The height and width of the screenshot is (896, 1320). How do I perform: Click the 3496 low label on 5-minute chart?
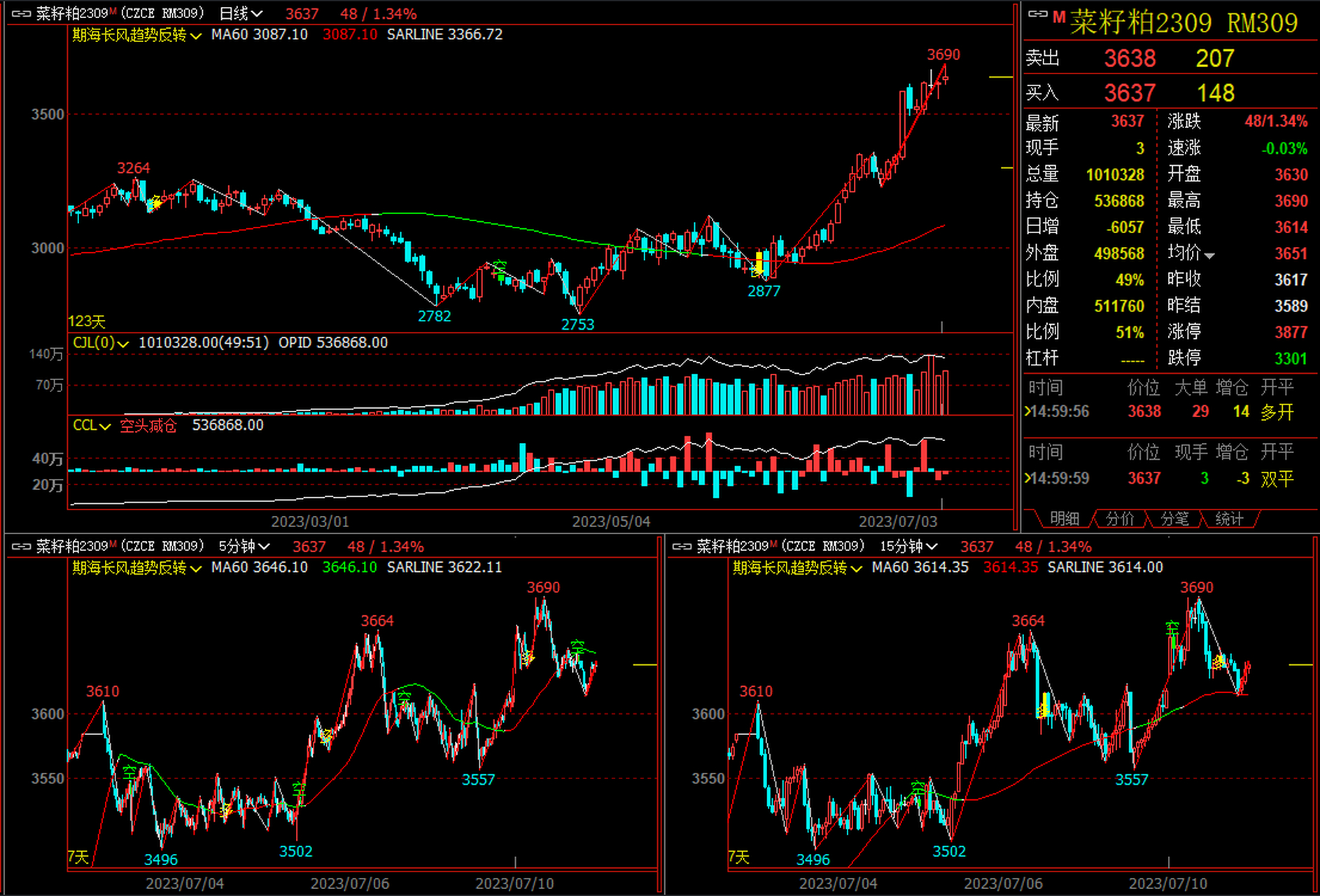pyautogui.click(x=161, y=860)
